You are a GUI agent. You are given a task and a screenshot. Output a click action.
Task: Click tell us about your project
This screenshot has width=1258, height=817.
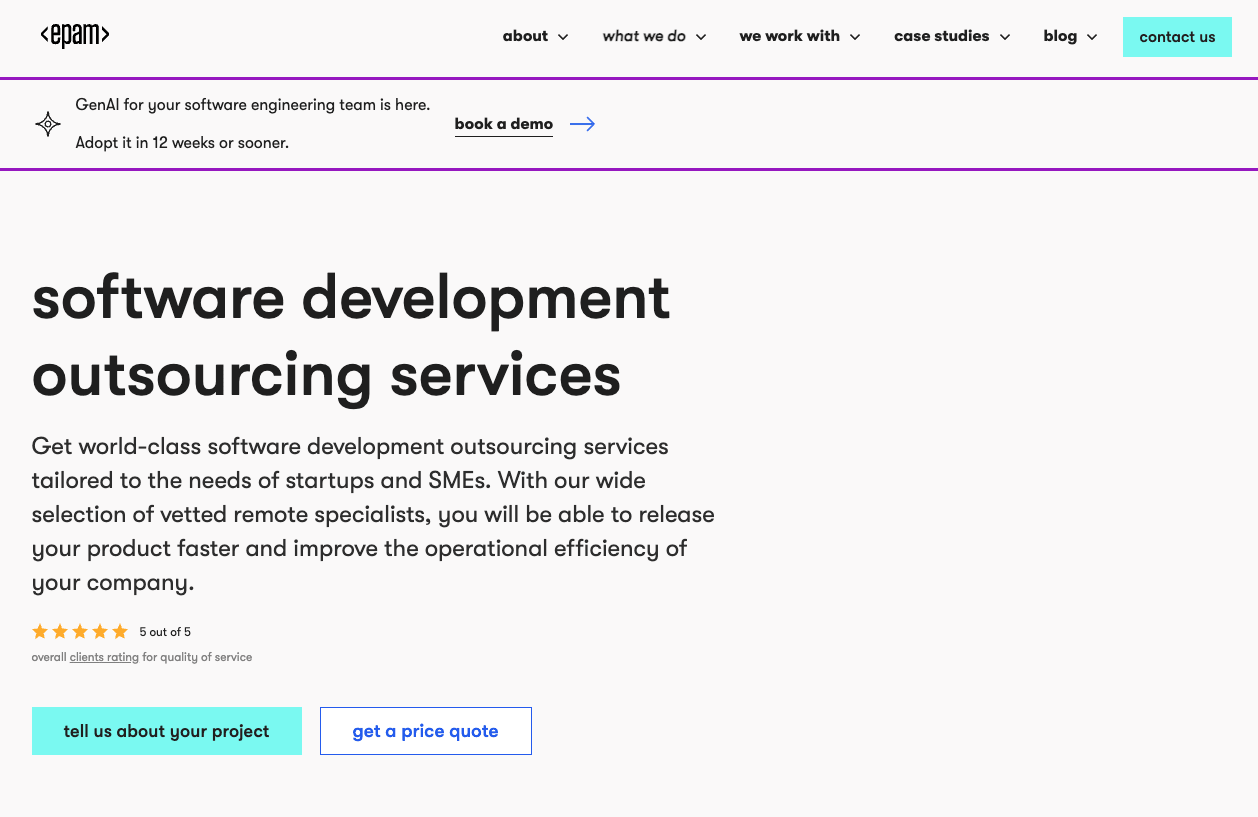click(166, 731)
